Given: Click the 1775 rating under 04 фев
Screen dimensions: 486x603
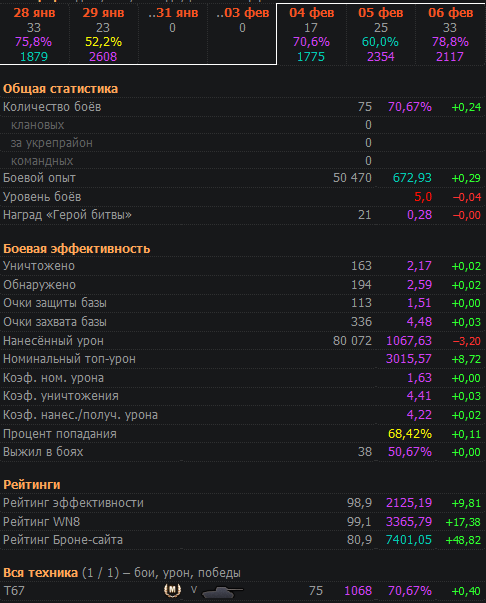Looking at the screenshot, I should point(311,57).
